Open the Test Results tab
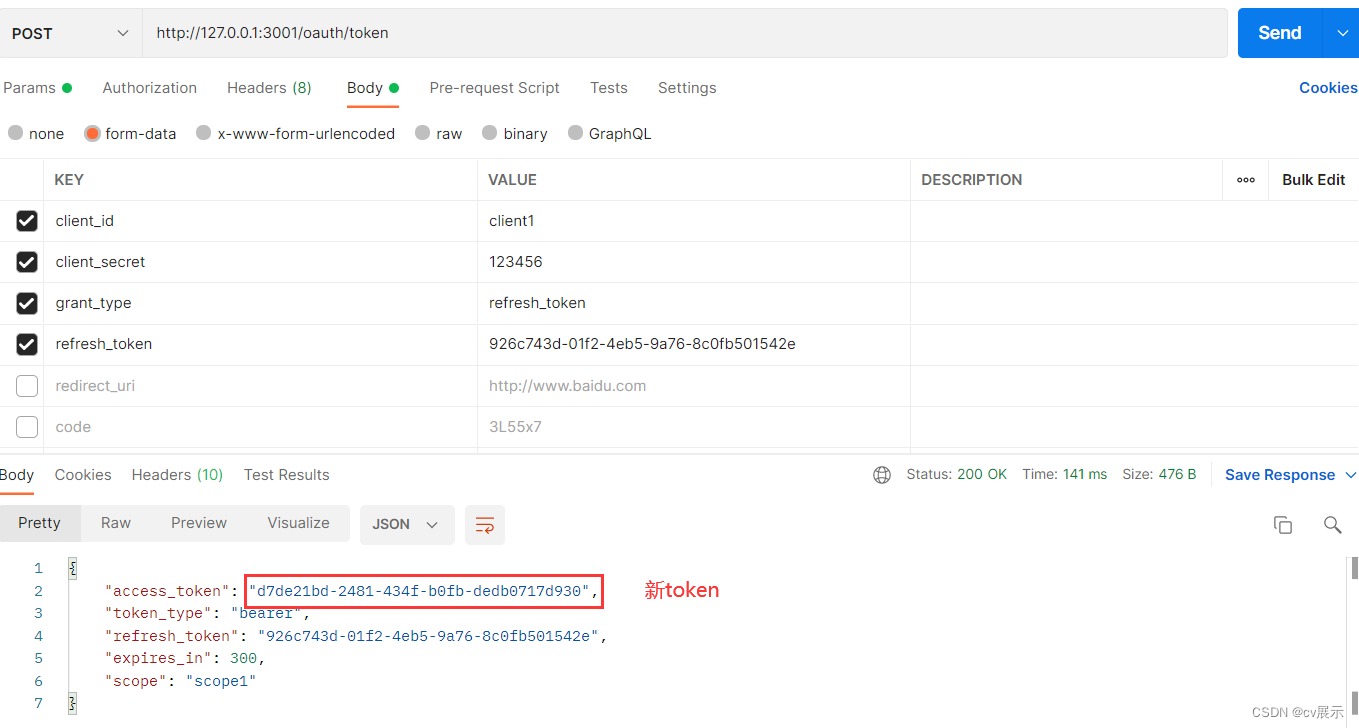Screen dimensions: 1359x728 (x=287, y=475)
